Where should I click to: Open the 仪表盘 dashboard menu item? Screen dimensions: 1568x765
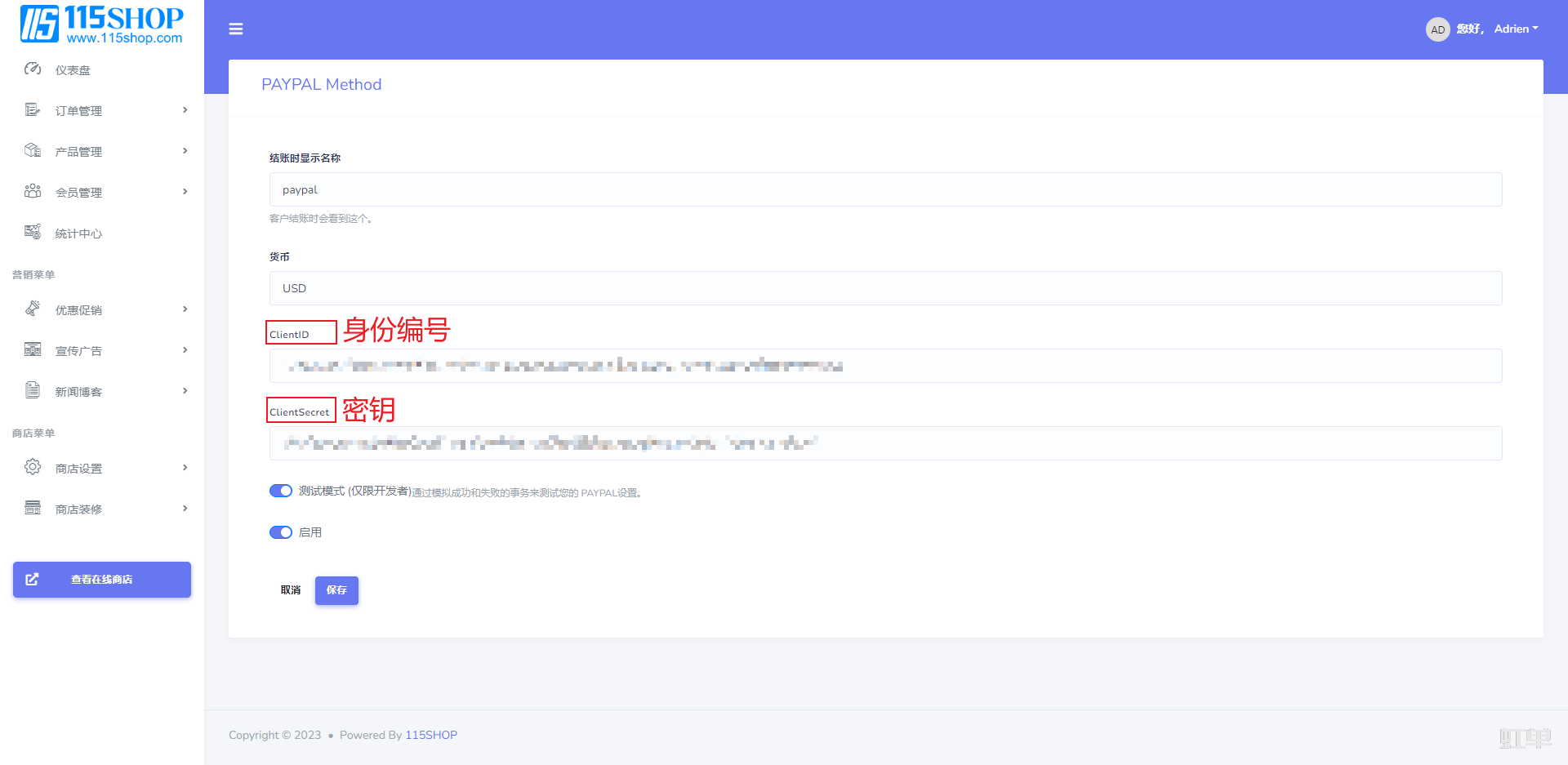coord(102,70)
